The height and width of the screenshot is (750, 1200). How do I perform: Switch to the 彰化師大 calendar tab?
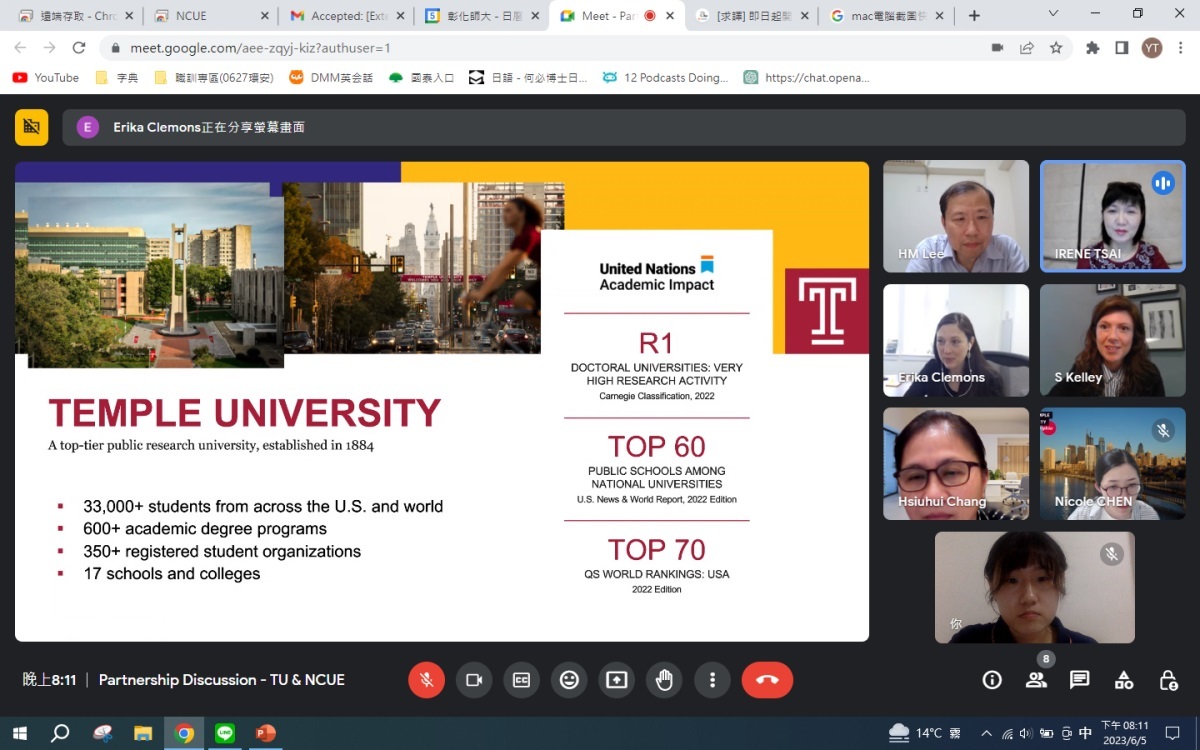click(x=481, y=16)
